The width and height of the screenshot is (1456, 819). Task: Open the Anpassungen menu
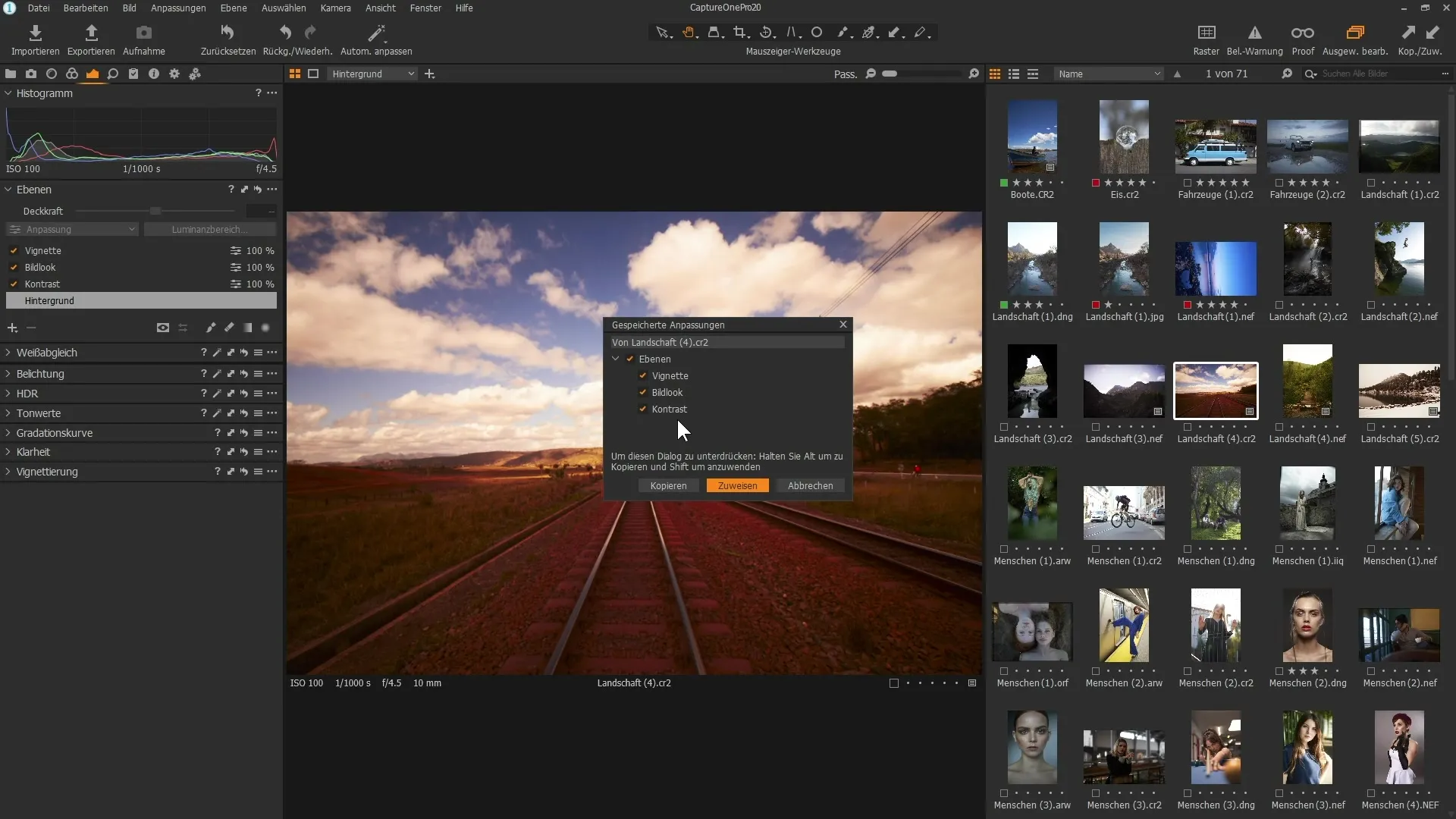pos(178,8)
